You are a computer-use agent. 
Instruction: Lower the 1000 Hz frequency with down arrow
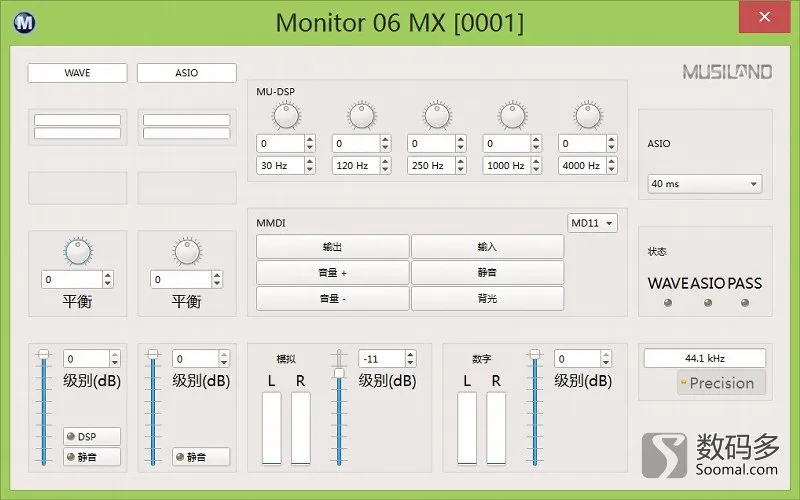tap(536, 169)
